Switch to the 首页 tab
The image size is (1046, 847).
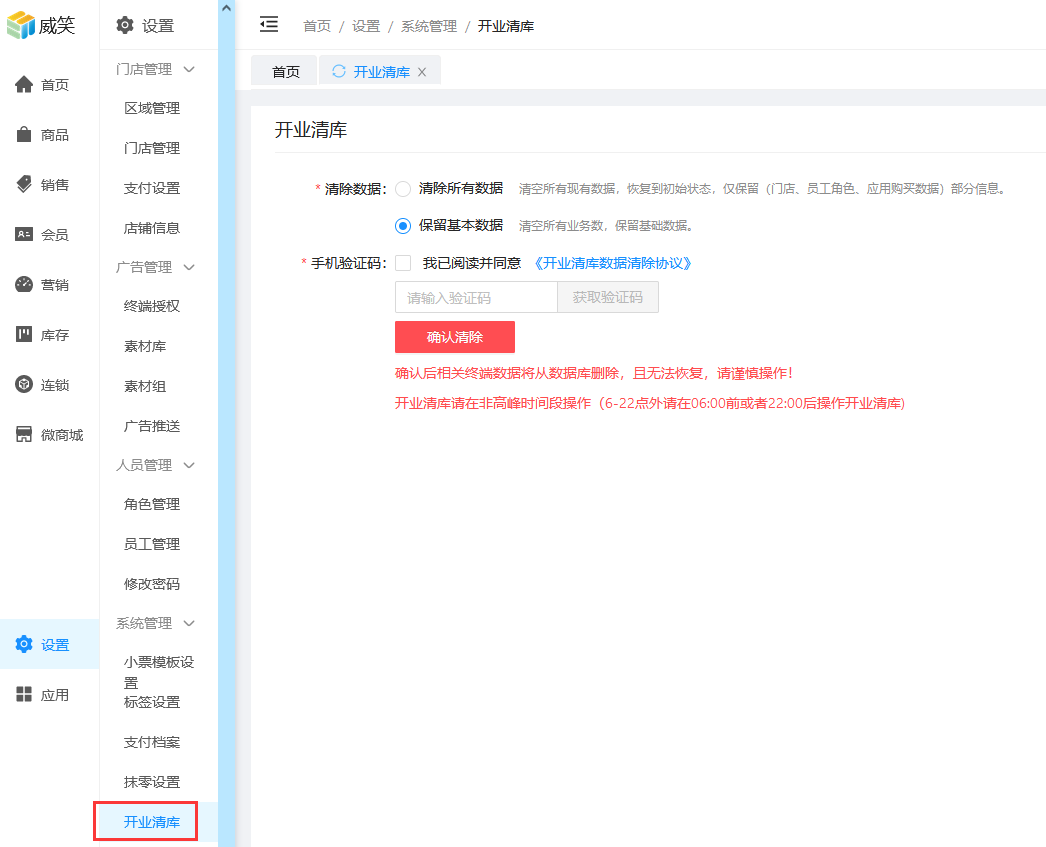(x=285, y=72)
